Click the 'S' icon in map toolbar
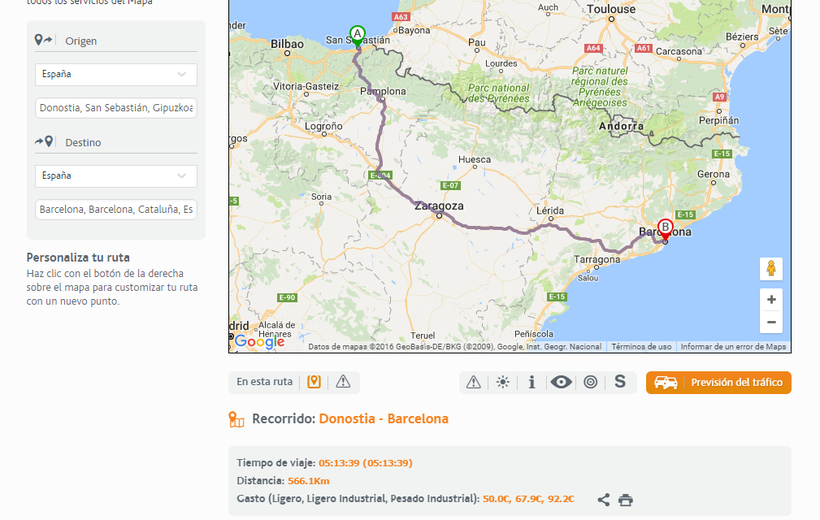Screen dimensions: 820x520 (x=620, y=382)
